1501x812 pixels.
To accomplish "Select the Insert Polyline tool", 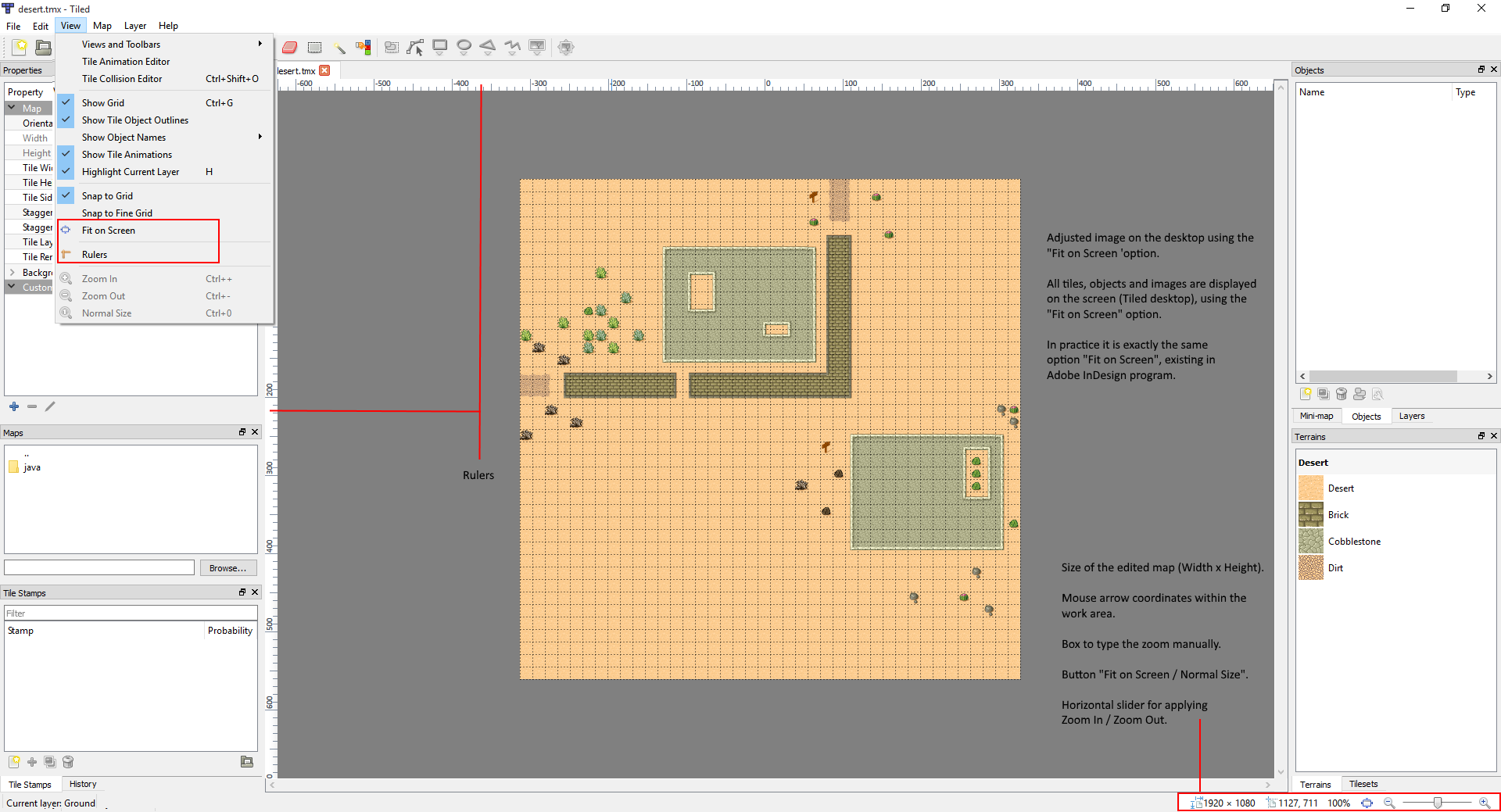I will point(512,48).
